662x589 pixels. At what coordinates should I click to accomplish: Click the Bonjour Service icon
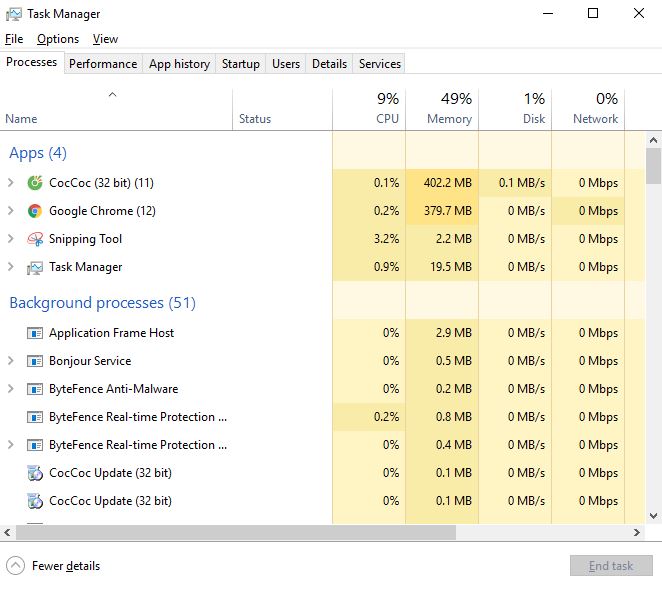(x=34, y=361)
